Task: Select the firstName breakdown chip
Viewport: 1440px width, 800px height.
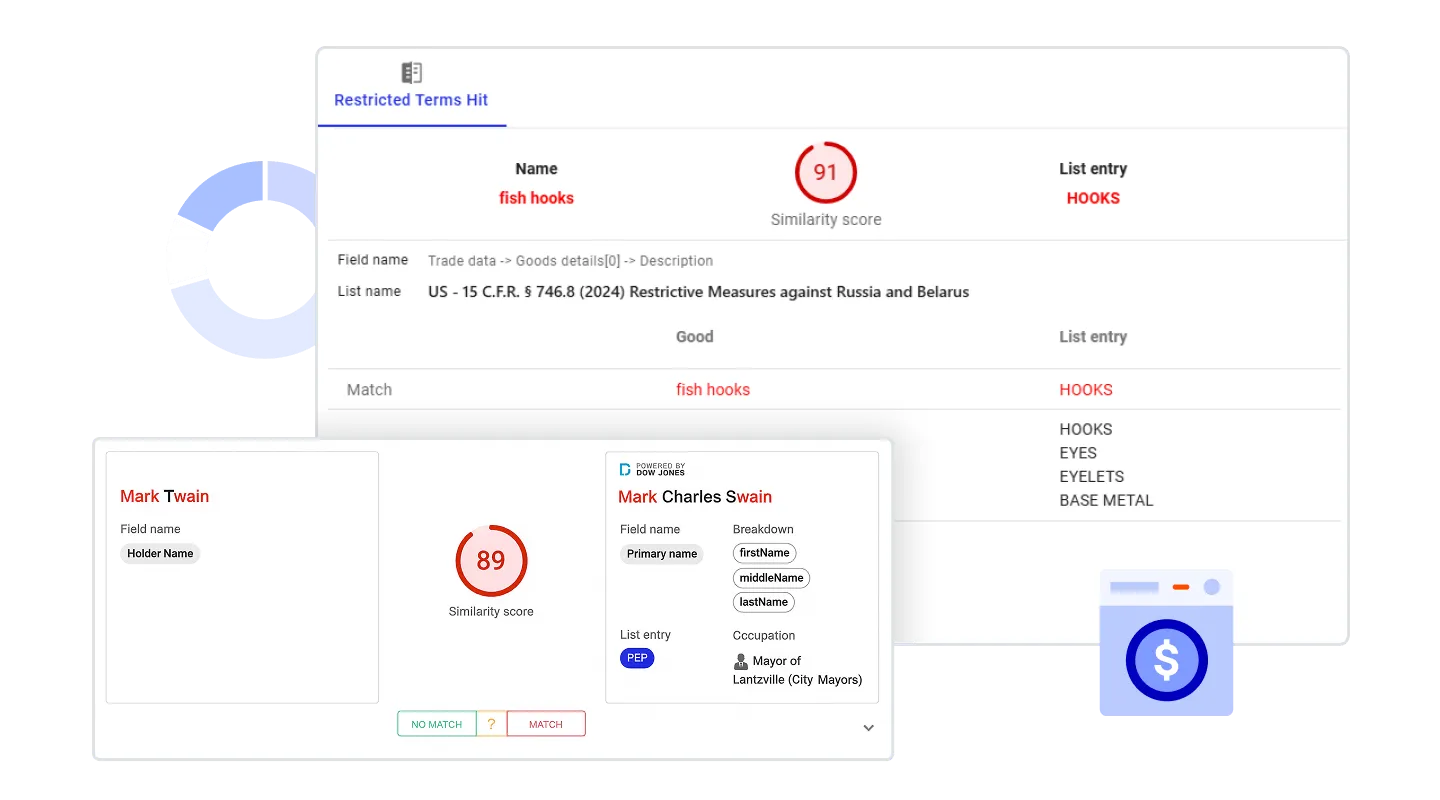Action: pos(764,553)
